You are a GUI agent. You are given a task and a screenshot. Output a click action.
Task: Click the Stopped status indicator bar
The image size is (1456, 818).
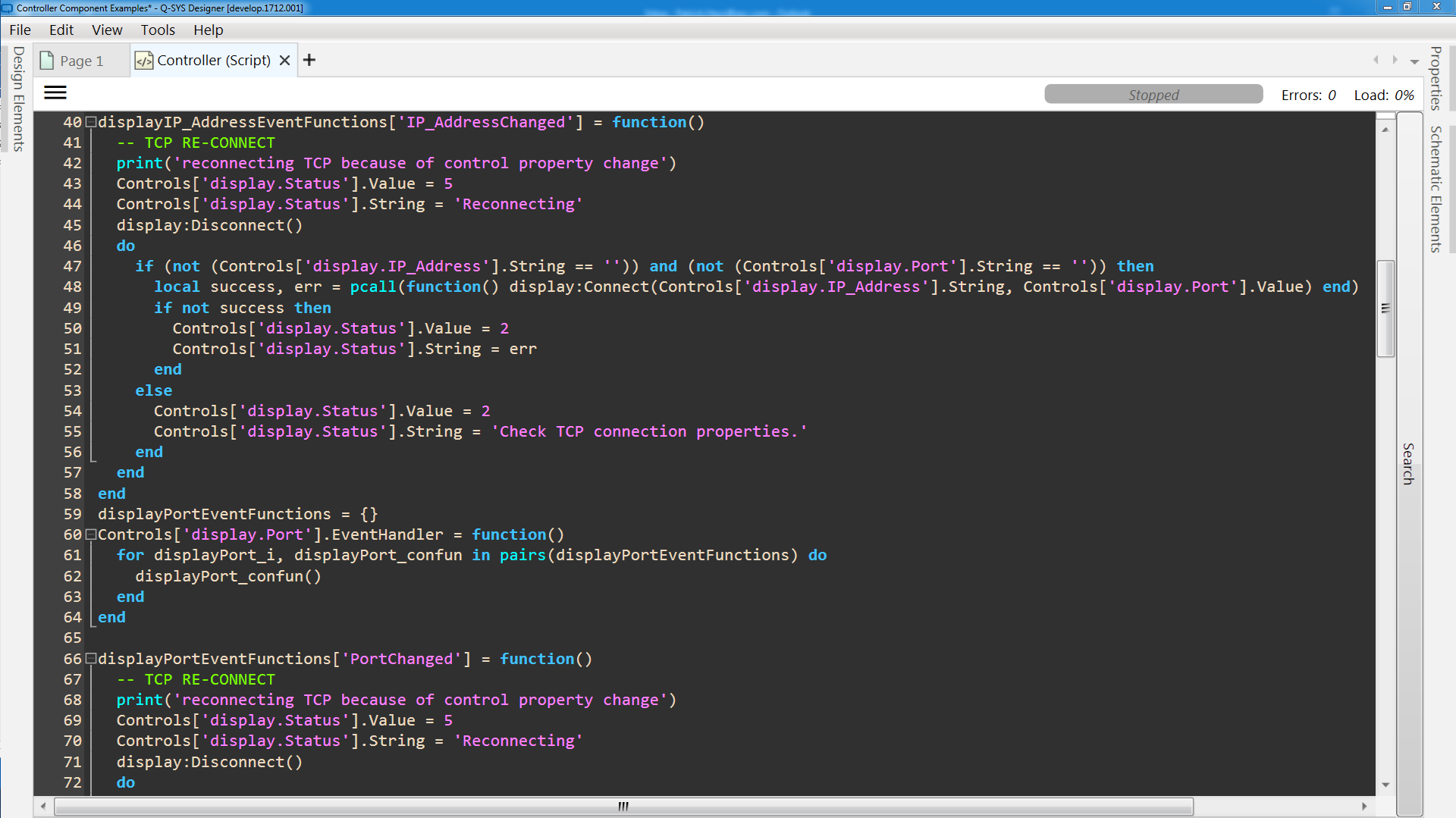(1153, 95)
